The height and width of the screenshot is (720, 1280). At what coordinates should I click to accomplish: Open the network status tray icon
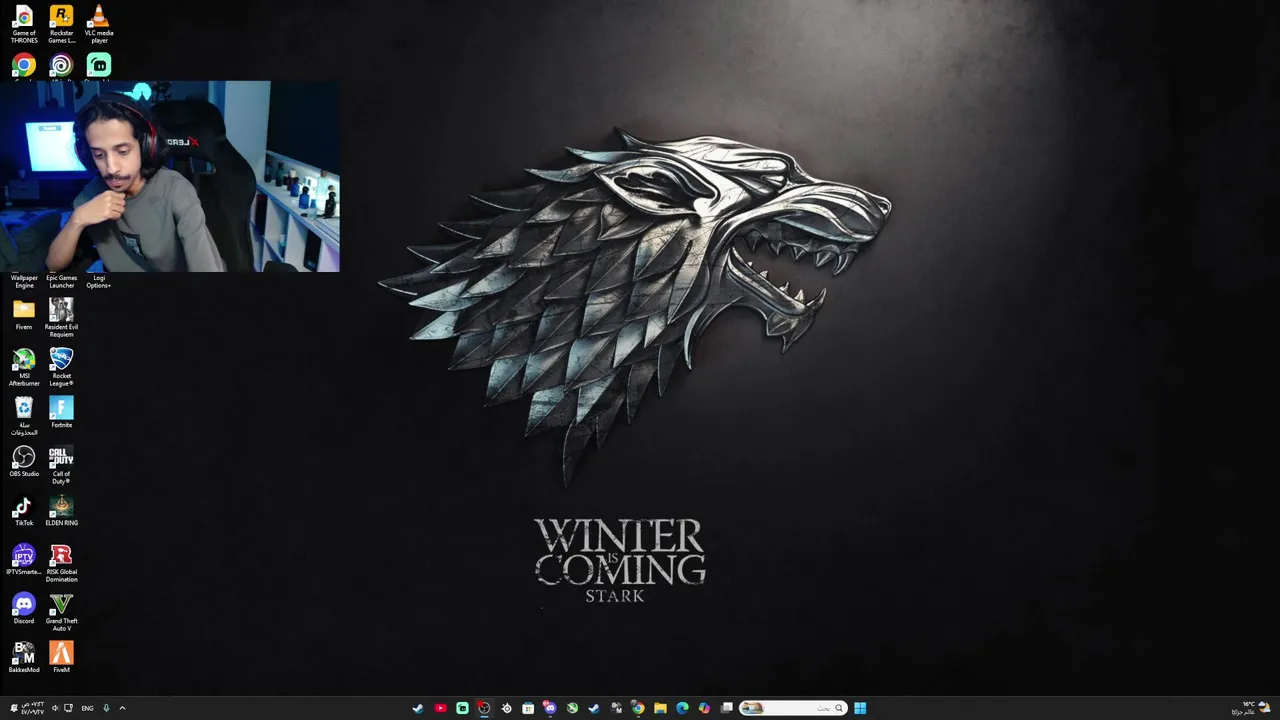coord(68,708)
